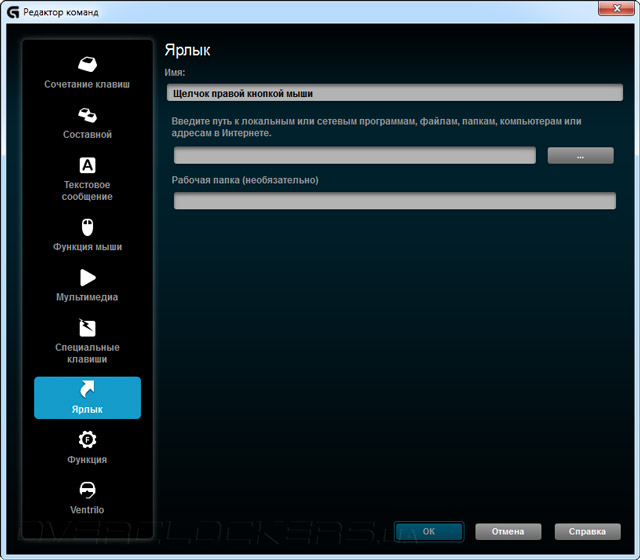Open help via Справка button
640x560 pixels.
pos(587,531)
